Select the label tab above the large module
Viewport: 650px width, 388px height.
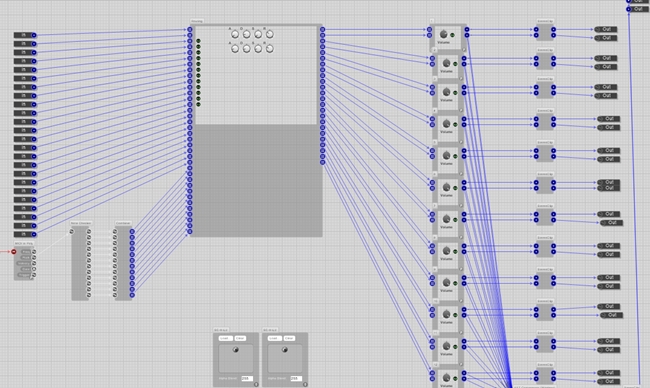click(x=196, y=21)
